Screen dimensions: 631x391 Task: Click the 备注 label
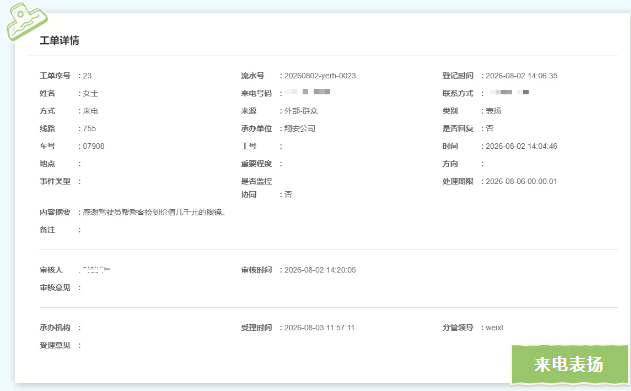point(47,230)
